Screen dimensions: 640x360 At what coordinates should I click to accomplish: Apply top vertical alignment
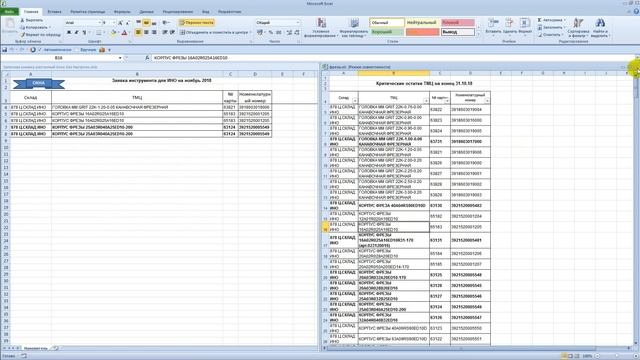pyautogui.click(x=139, y=23)
